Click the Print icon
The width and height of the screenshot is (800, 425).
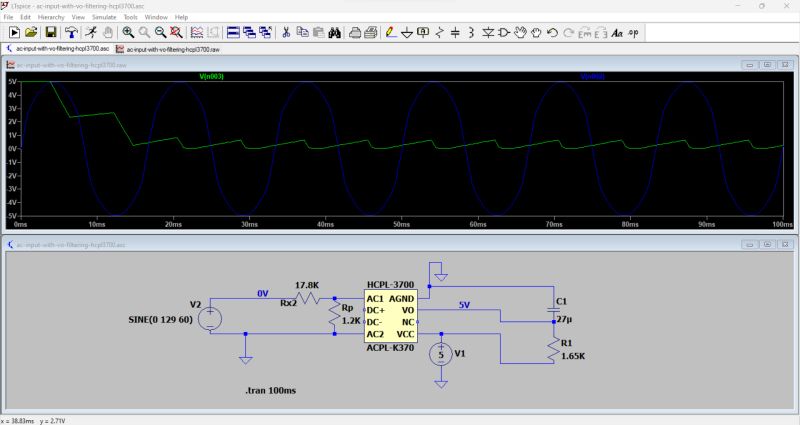pyautogui.click(x=355, y=33)
